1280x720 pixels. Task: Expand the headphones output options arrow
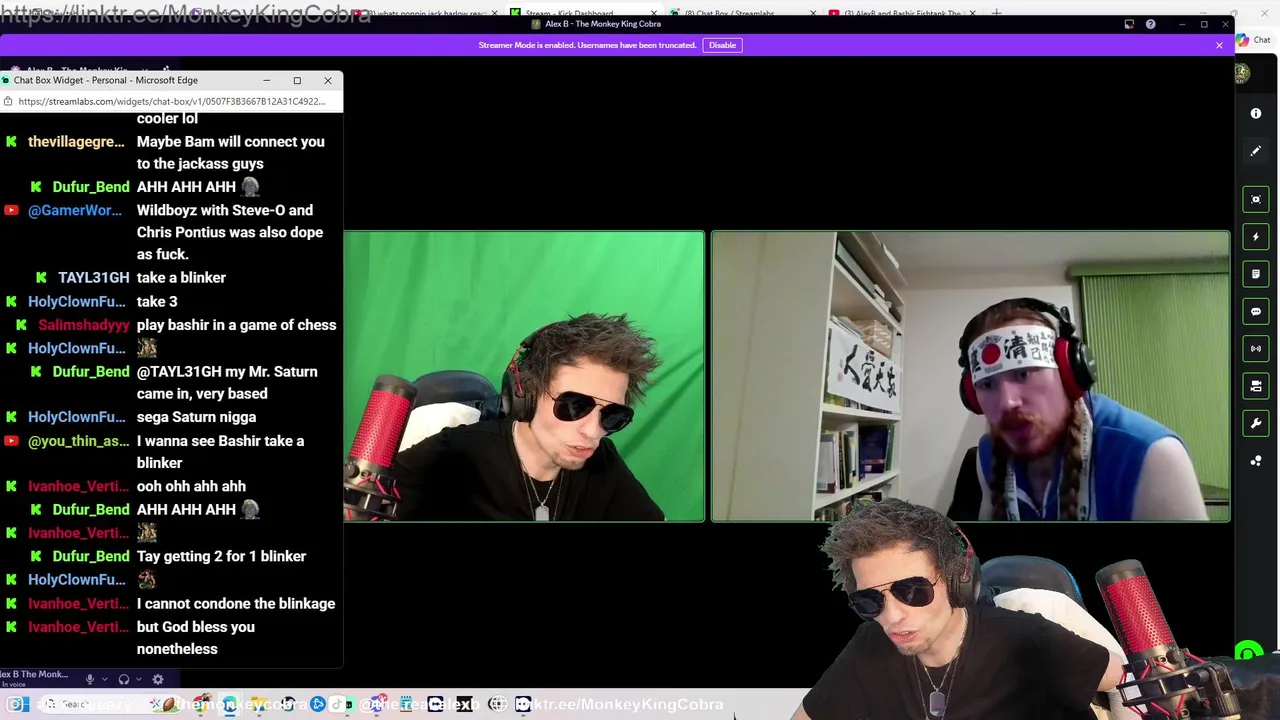(x=140, y=679)
